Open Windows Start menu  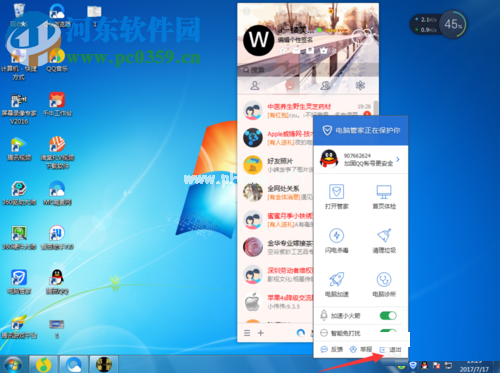[13, 365]
